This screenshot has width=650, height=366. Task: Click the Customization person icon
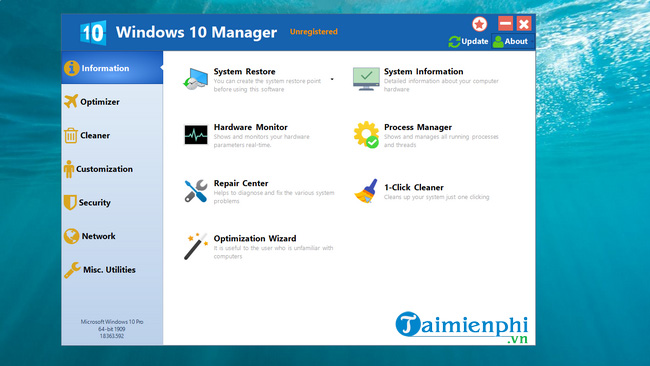tap(69, 169)
